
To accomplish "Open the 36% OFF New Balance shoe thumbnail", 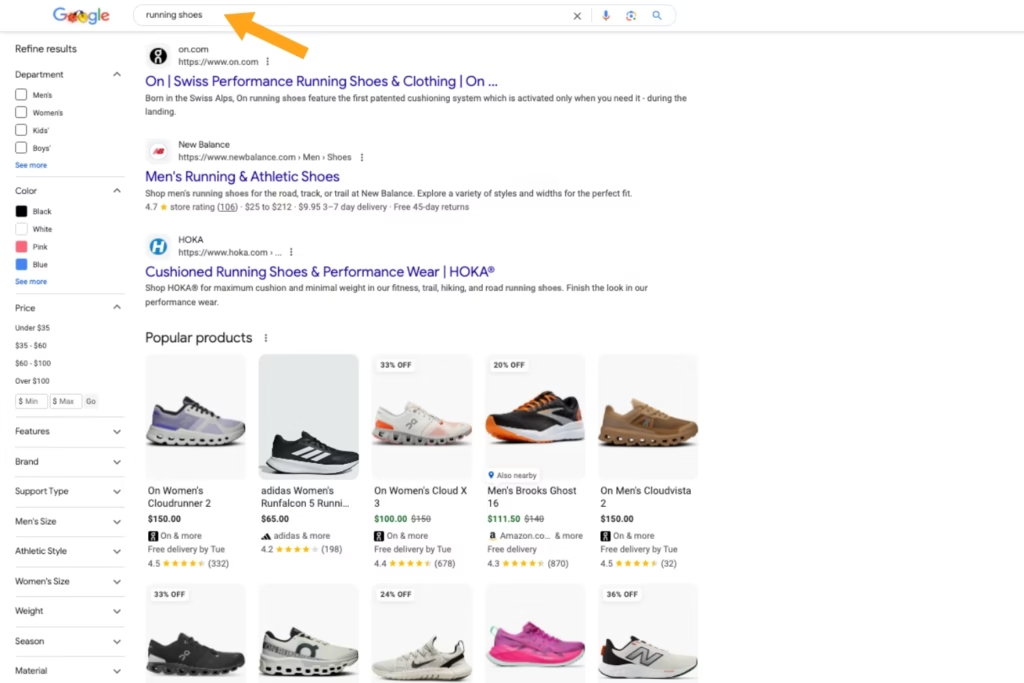I will 648,633.
